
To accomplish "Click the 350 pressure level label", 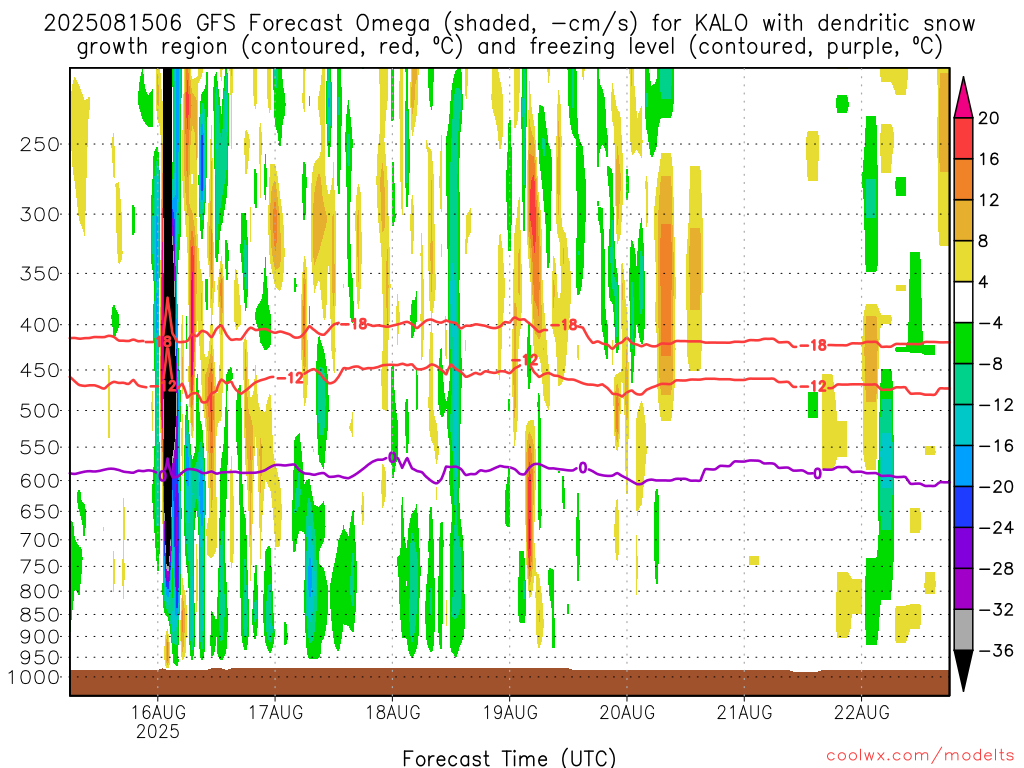I will click(x=40, y=274).
